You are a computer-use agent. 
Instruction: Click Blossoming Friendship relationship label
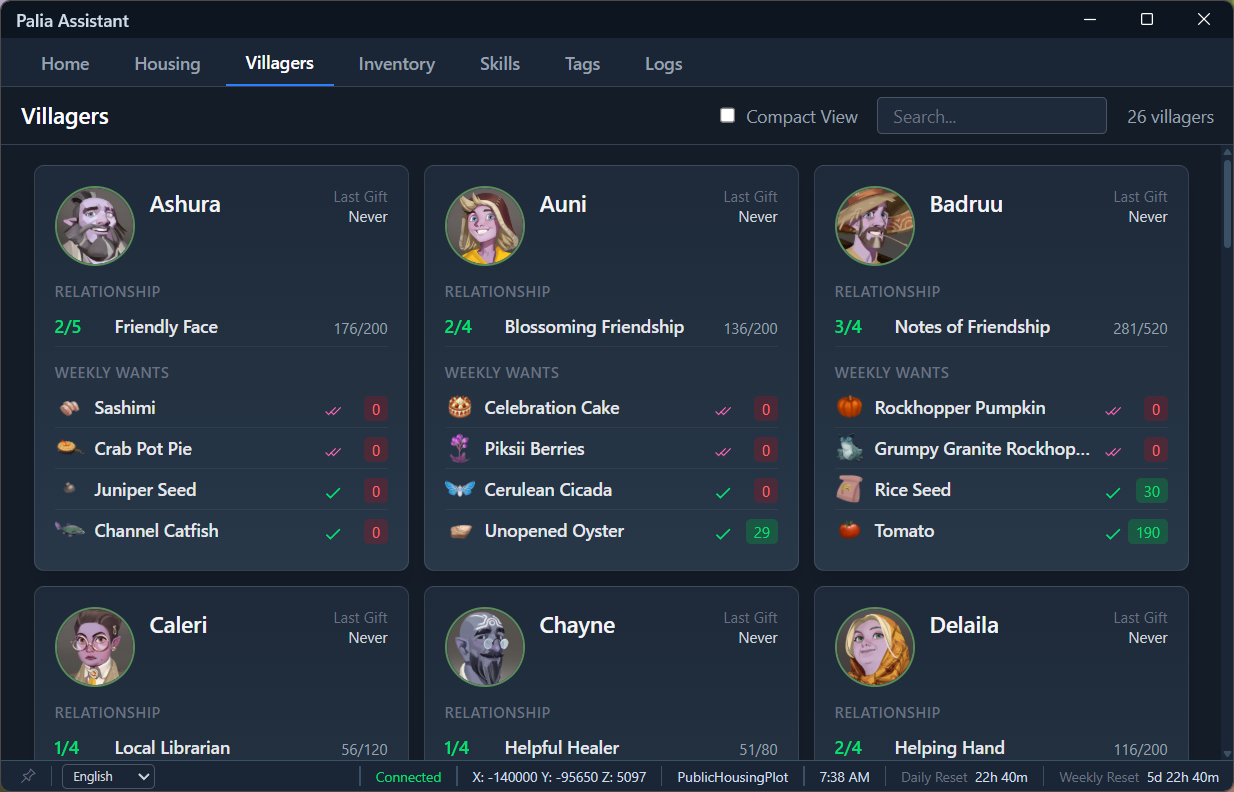coord(594,327)
